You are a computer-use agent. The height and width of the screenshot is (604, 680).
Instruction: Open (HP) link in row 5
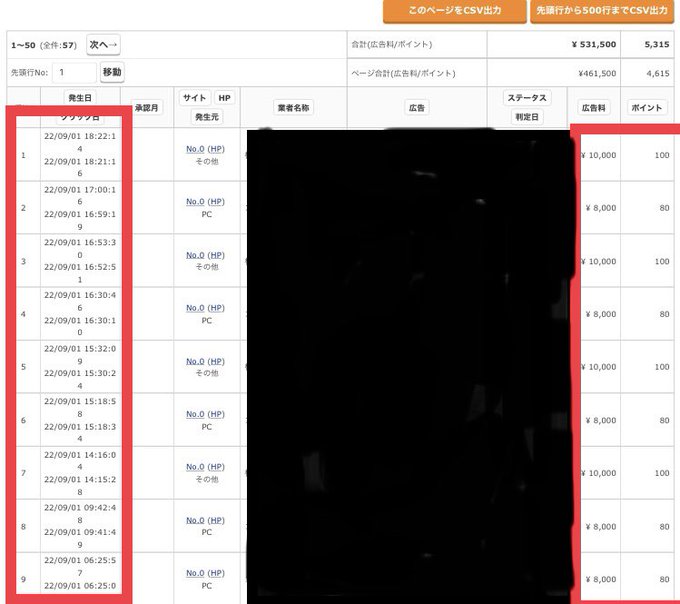point(216,361)
